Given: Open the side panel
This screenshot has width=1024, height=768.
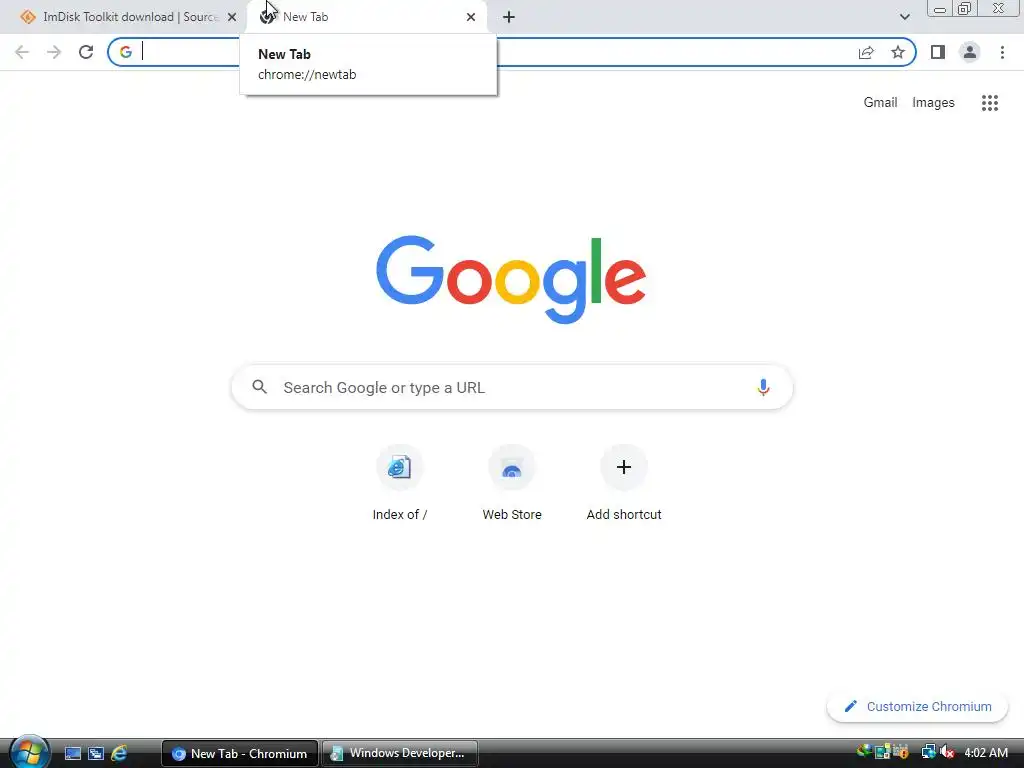Looking at the screenshot, I should pyautogui.click(x=938, y=52).
